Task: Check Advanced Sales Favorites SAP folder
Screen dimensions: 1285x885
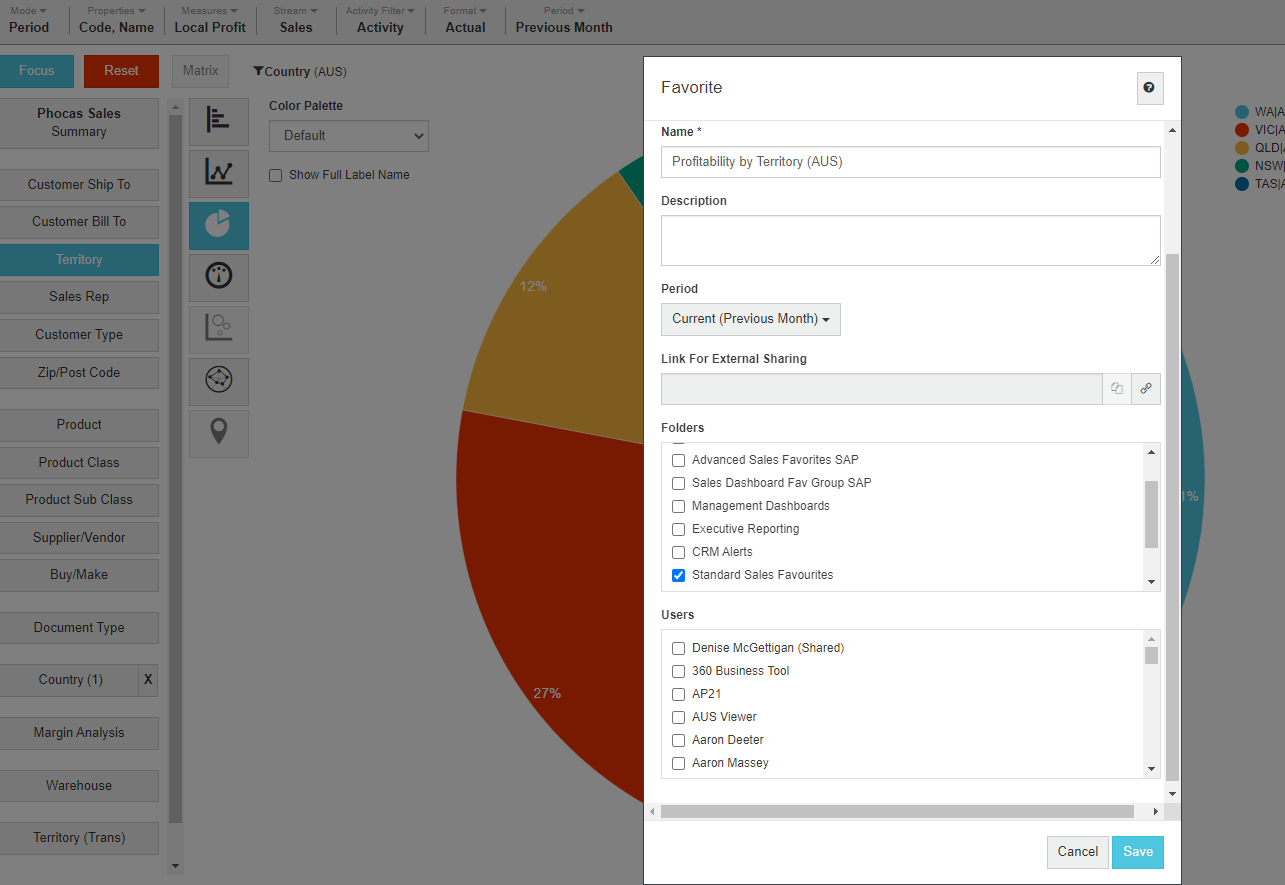Action: (x=678, y=460)
